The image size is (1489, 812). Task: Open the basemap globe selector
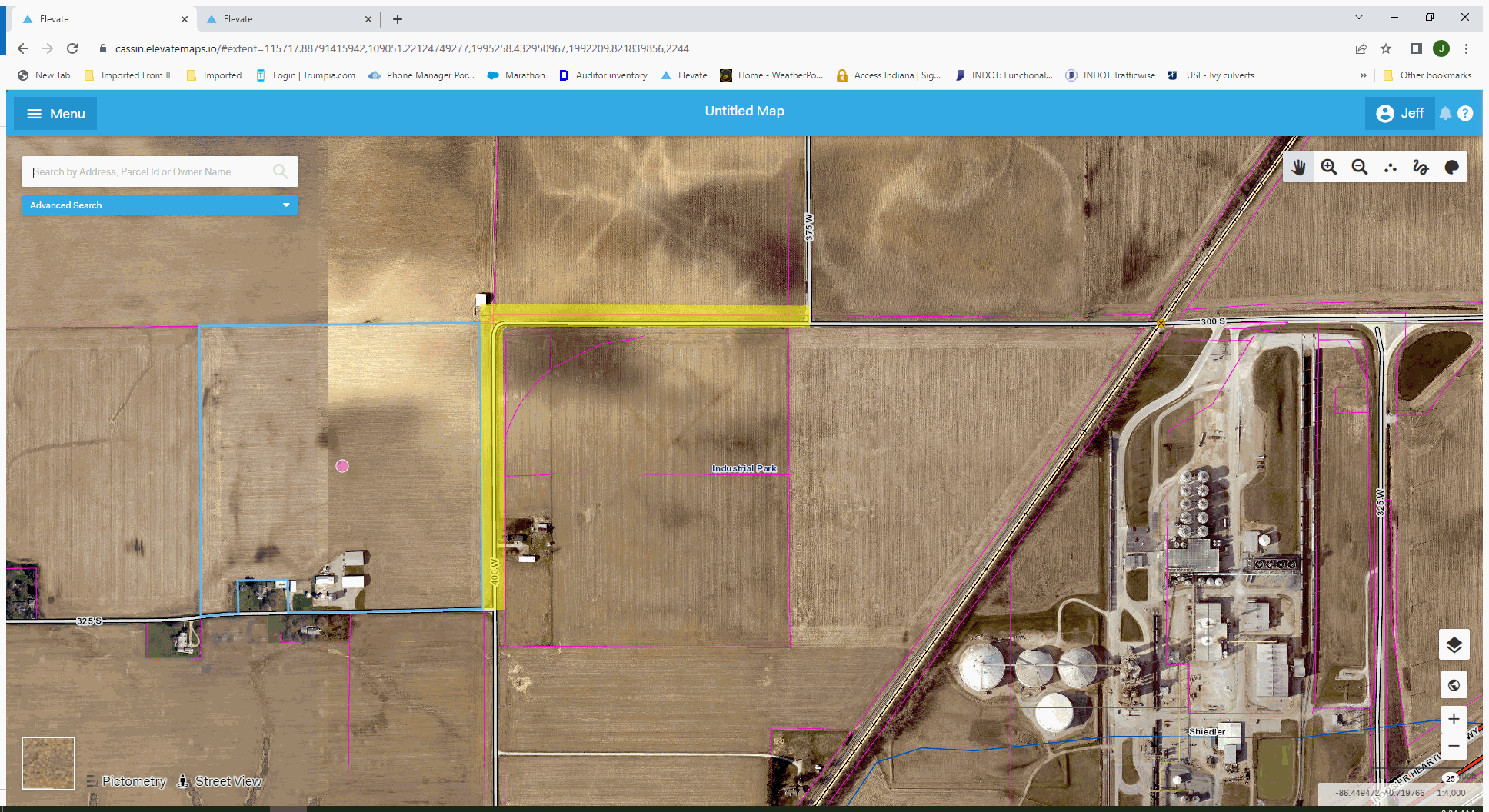coord(1454,684)
